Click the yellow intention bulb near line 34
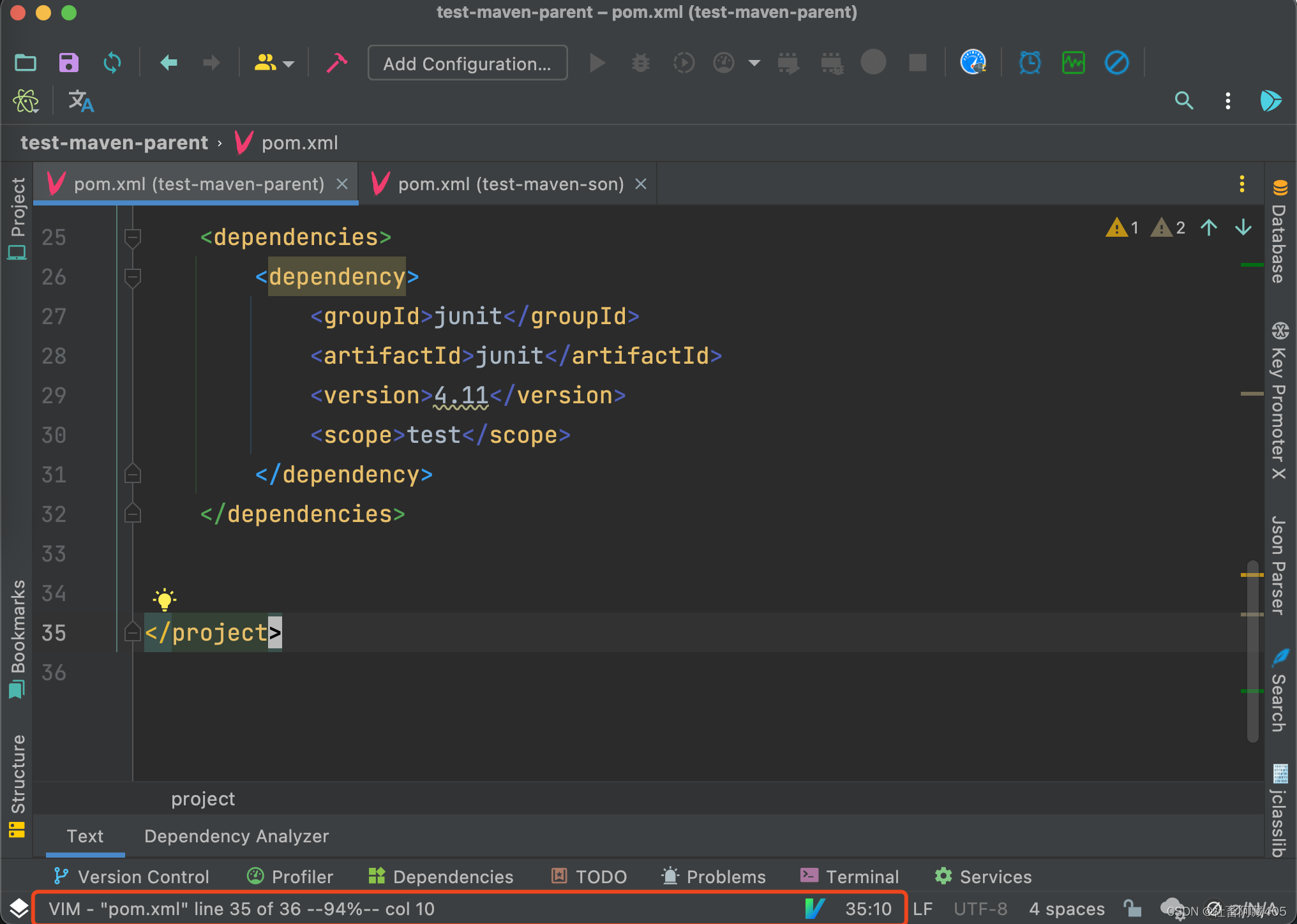Viewport: 1297px width, 924px height. [x=164, y=599]
